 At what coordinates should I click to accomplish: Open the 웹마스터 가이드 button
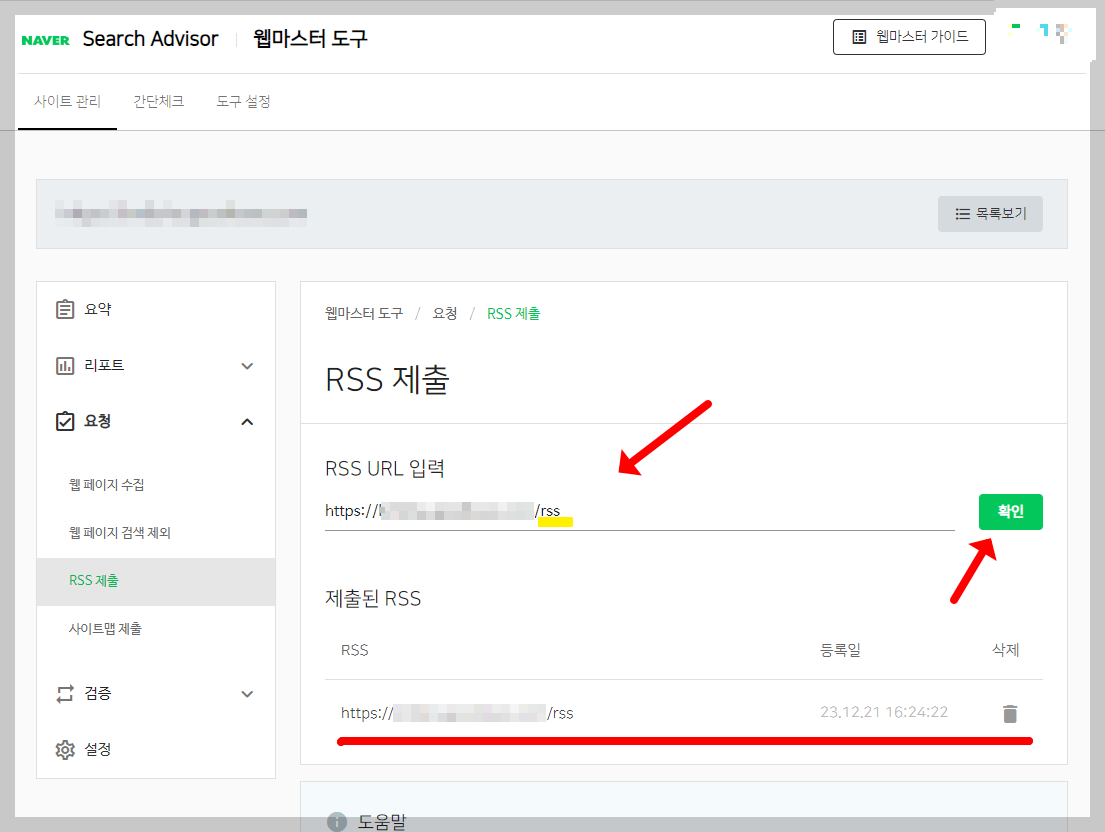908,36
